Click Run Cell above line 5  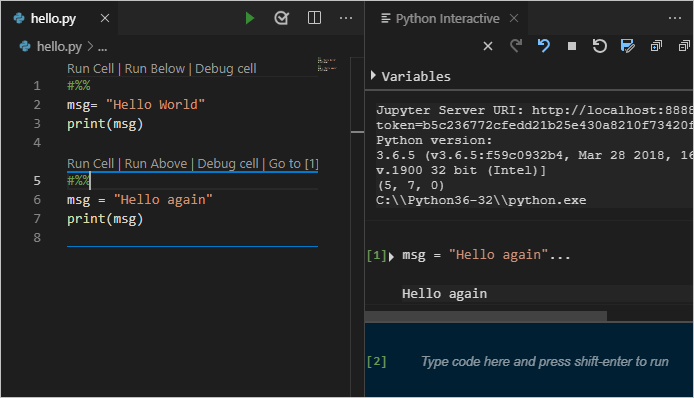pos(90,164)
